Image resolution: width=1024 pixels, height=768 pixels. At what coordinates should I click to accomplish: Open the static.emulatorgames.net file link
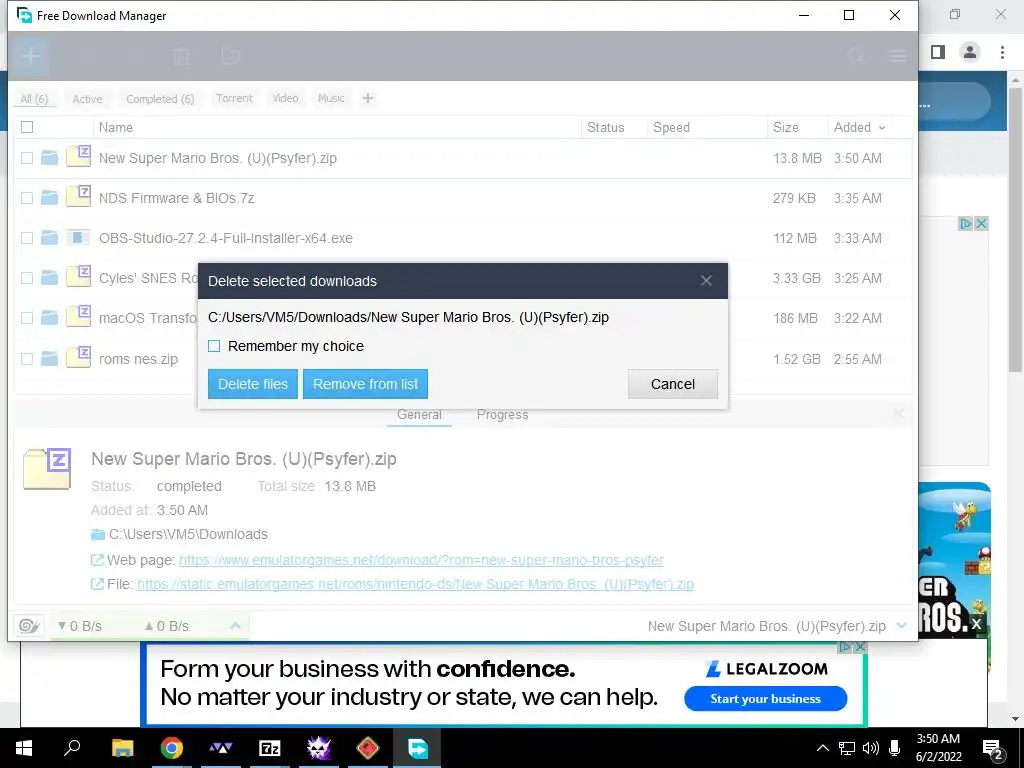[x=415, y=584]
